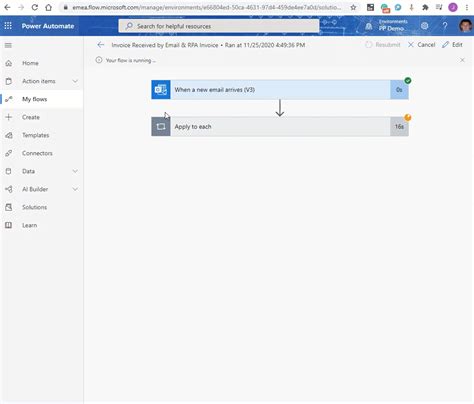
Task: Click the Your flow is running info icon
Action: point(99,60)
